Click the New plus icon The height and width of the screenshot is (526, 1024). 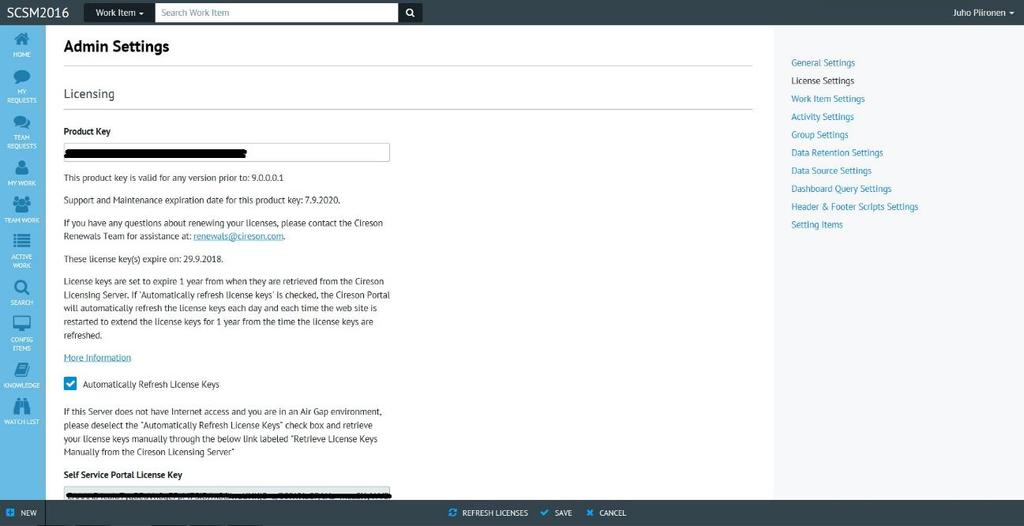pos(10,513)
